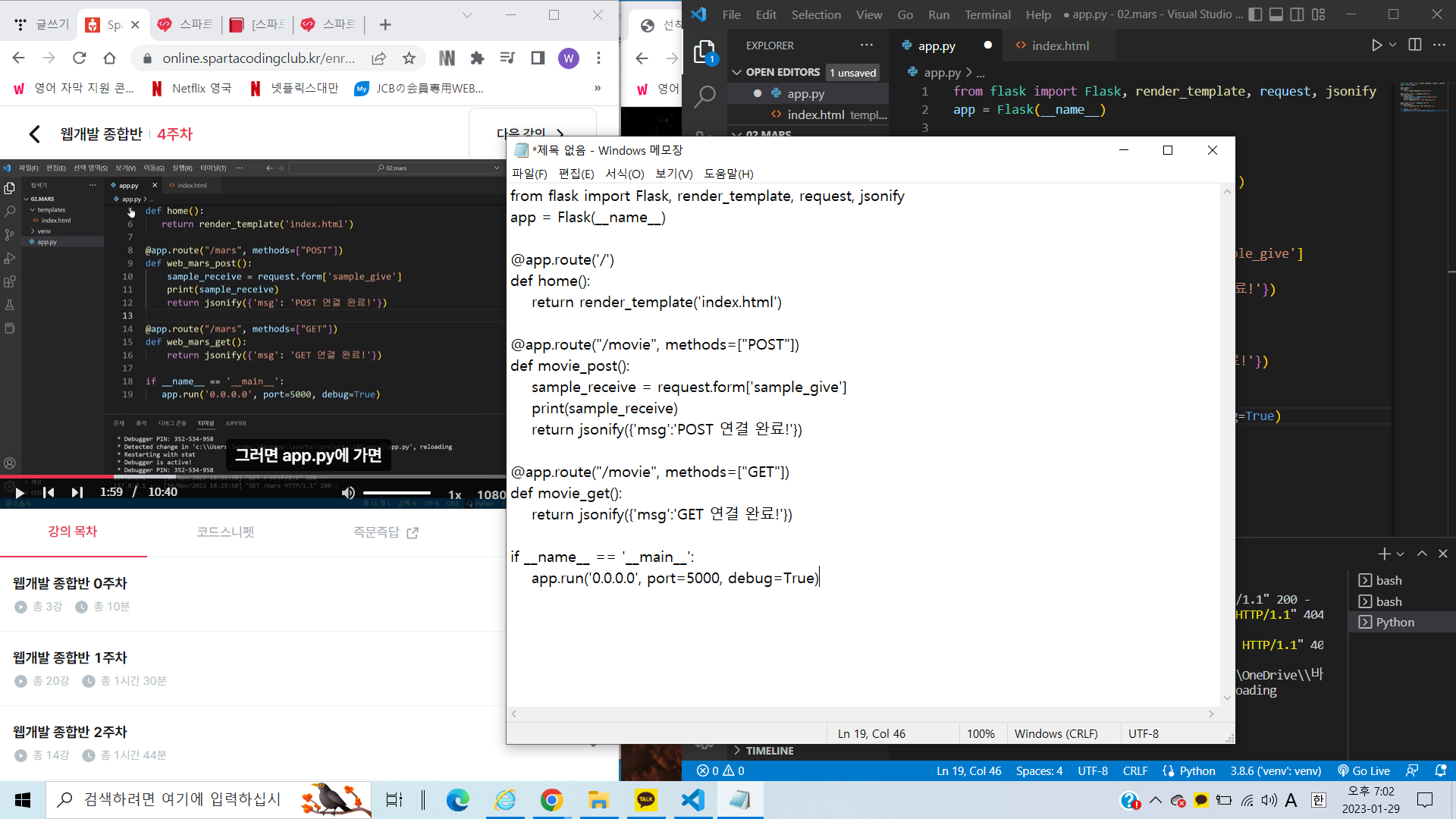The width and height of the screenshot is (1456, 819).
Task: Open the Chrome extensions puzzle icon
Action: [477, 58]
